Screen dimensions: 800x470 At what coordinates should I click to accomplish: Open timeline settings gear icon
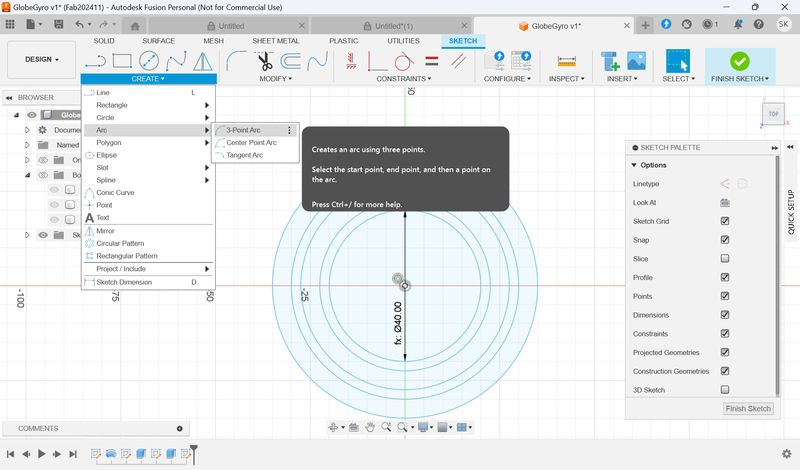(786, 454)
